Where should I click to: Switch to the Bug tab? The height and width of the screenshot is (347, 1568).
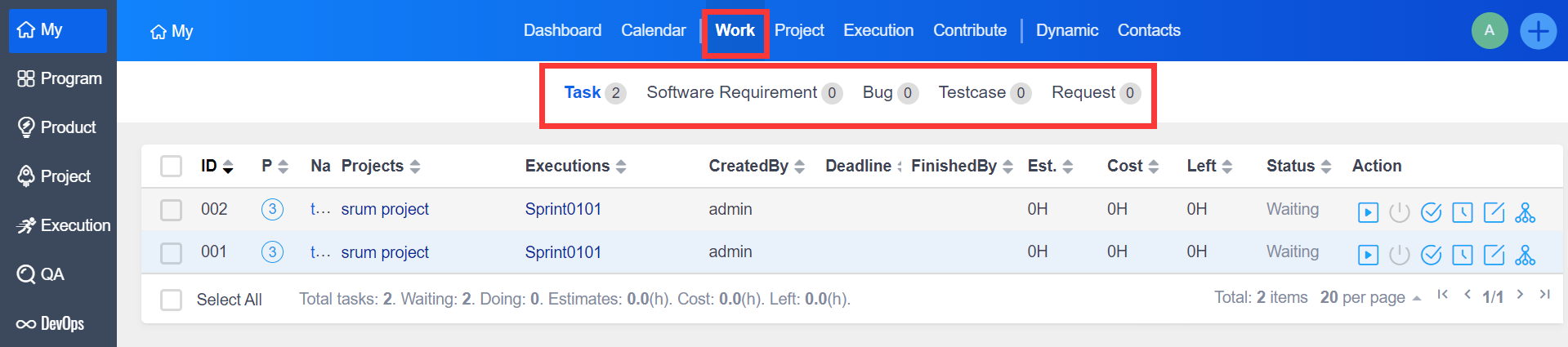(x=878, y=93)
